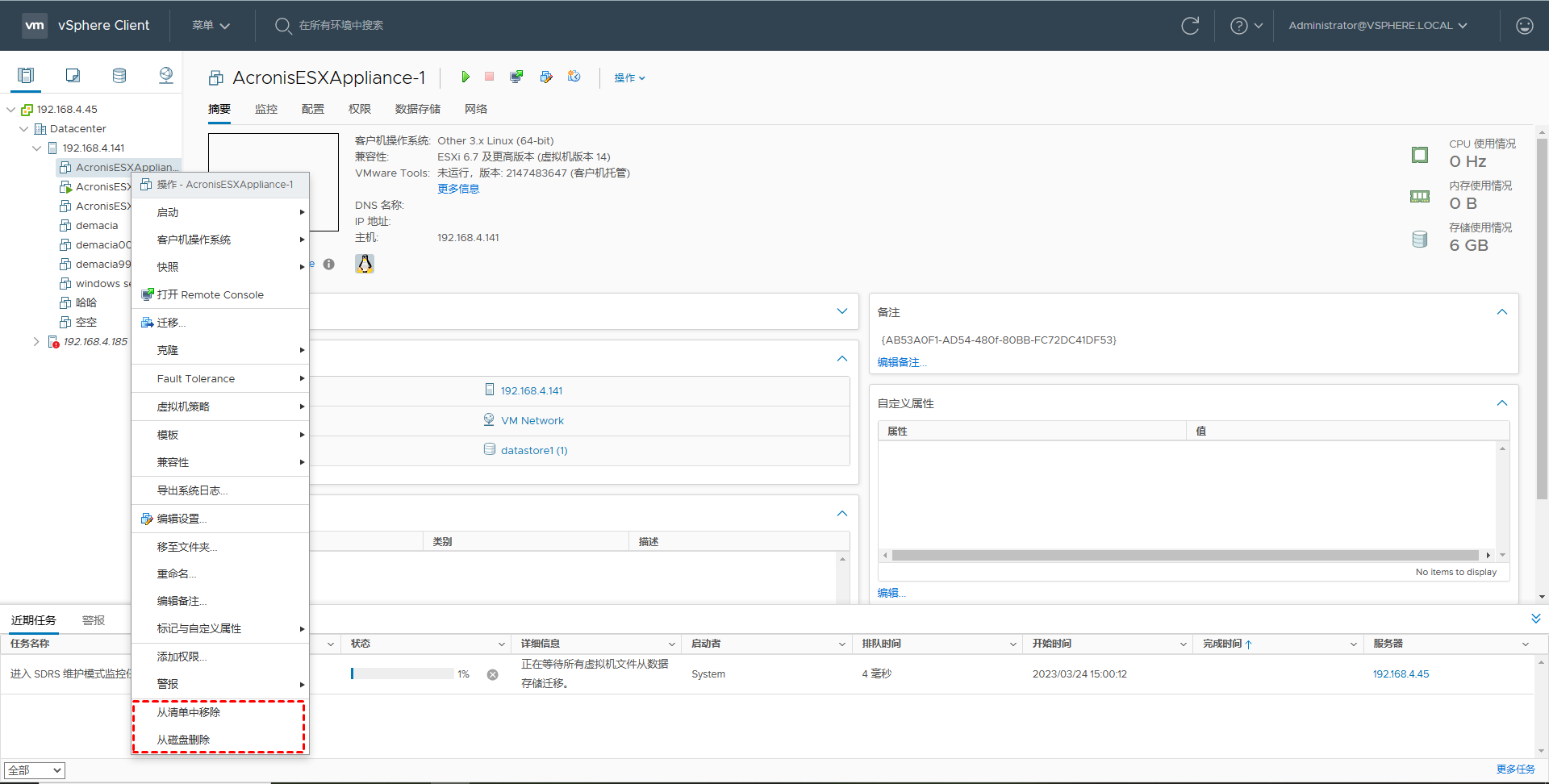Open the datastore1 (1) link
The width and height of the screenshot is (1549, 784).
[534, 450]
